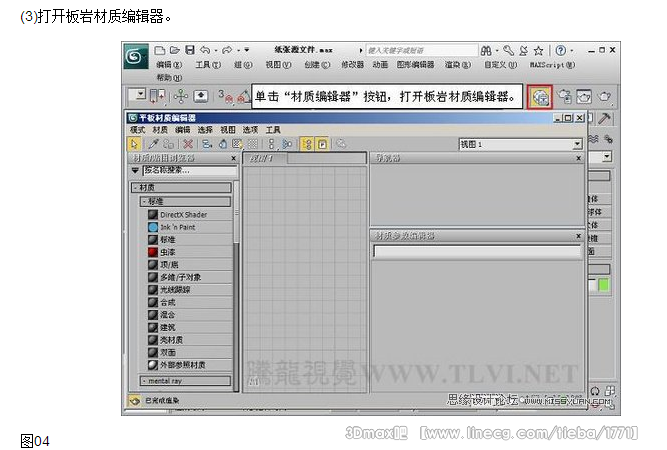The height and width of the screenshot is (450, 667).
Task: Pick material from object with eyedropper
Action: [x=153, y=144]
